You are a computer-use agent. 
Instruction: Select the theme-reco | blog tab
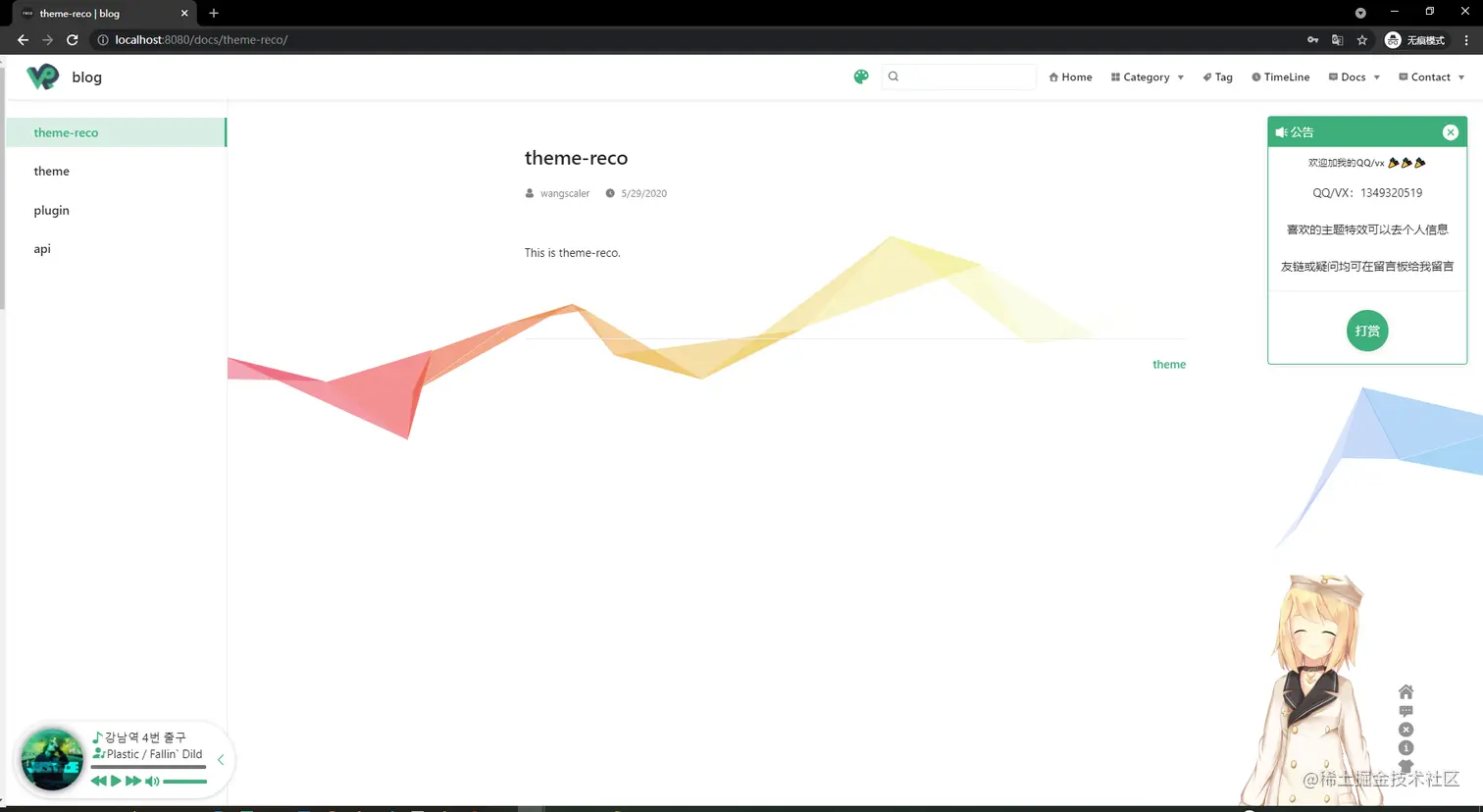[x=103, y=13]
